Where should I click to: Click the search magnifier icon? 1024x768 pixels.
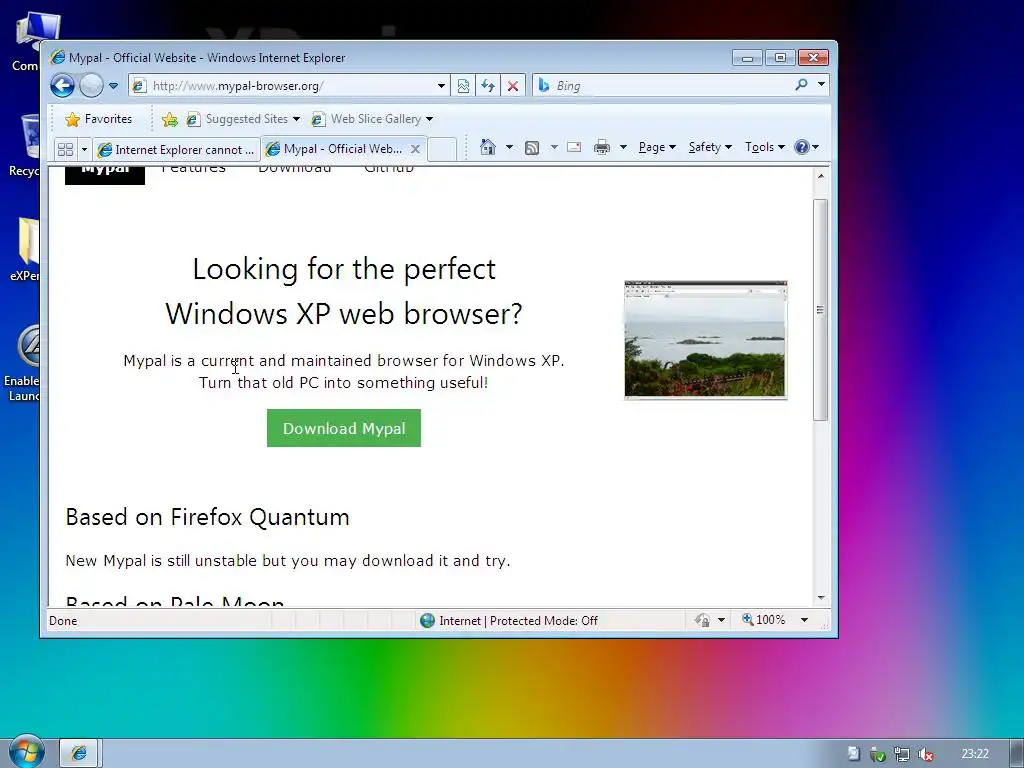[x=801, y=85]
